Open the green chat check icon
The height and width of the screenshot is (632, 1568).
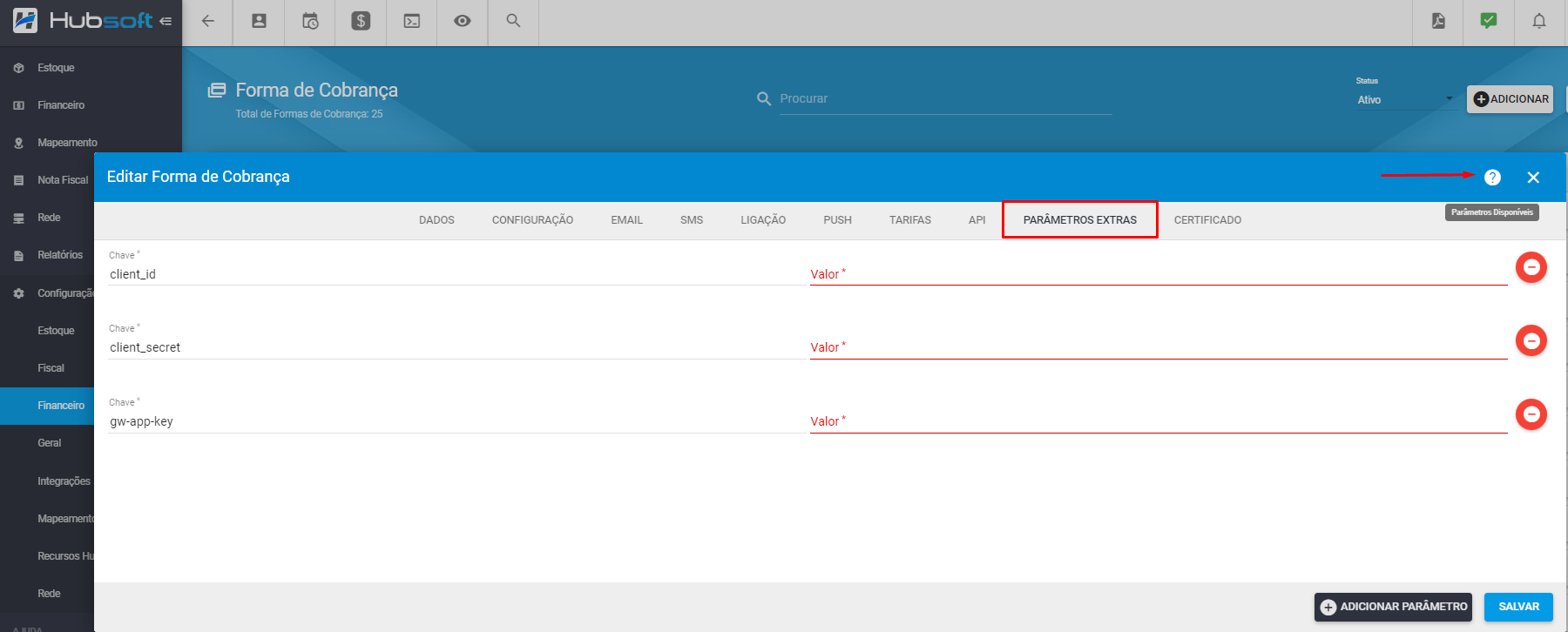click(x=1489, y=21)
